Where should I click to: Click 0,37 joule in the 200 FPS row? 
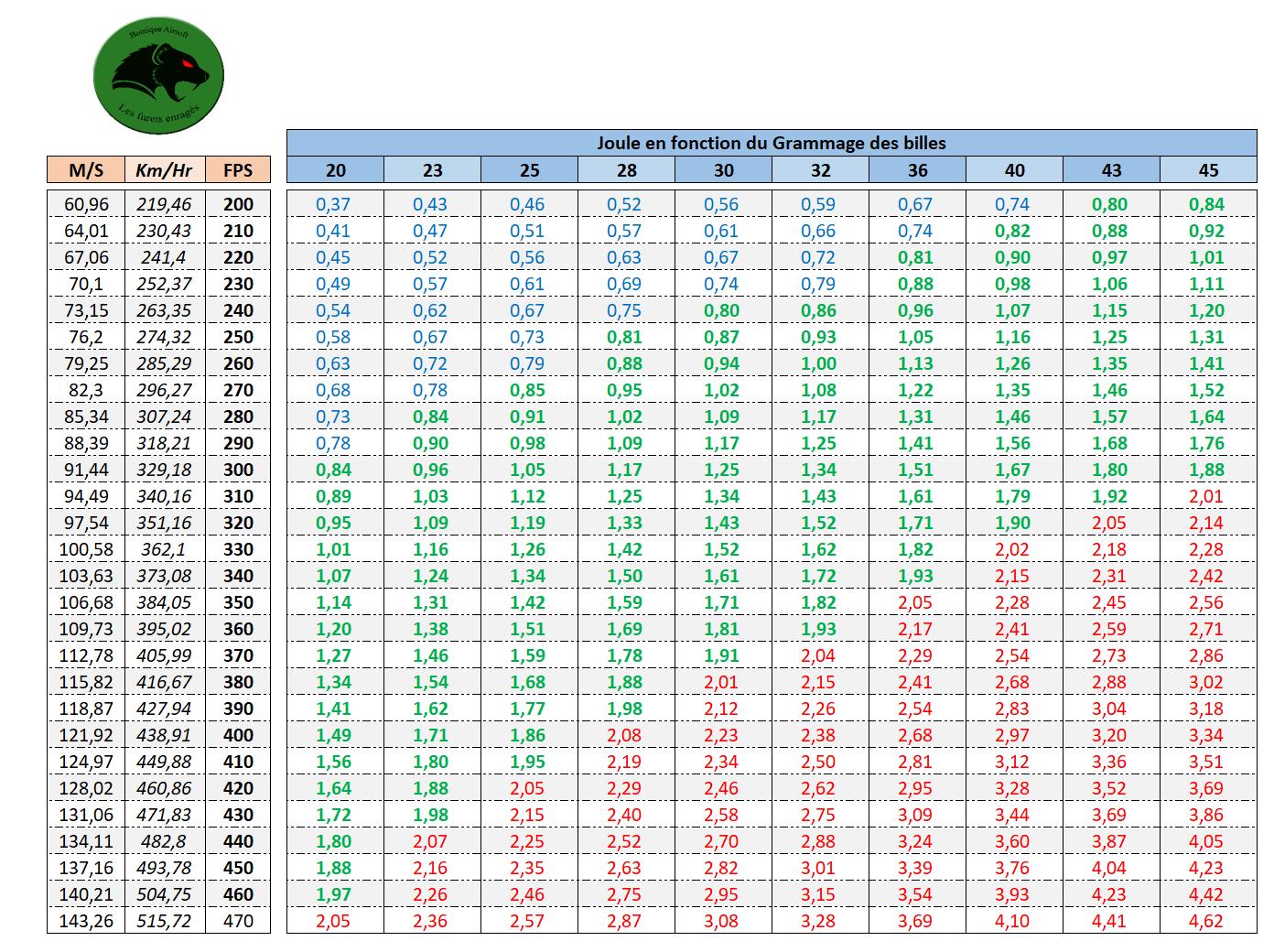334,204
